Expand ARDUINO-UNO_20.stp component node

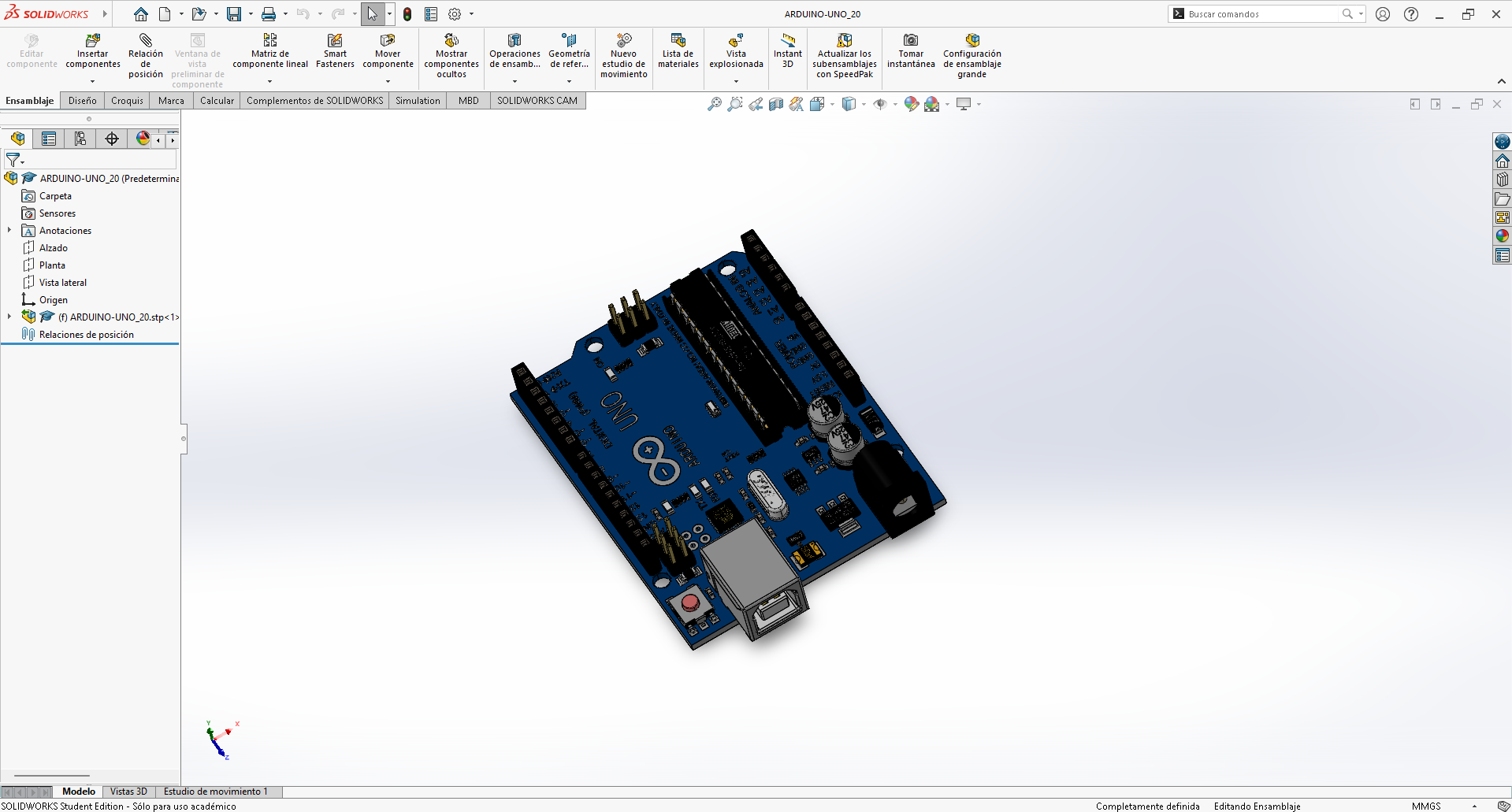point(9,317)
